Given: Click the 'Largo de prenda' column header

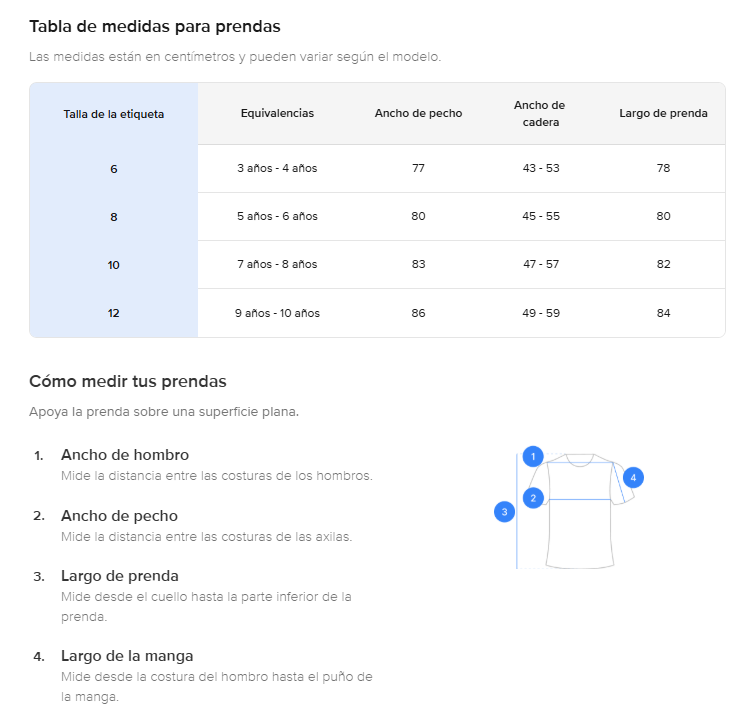Looking at the screenshot, I should coord(663,113).
